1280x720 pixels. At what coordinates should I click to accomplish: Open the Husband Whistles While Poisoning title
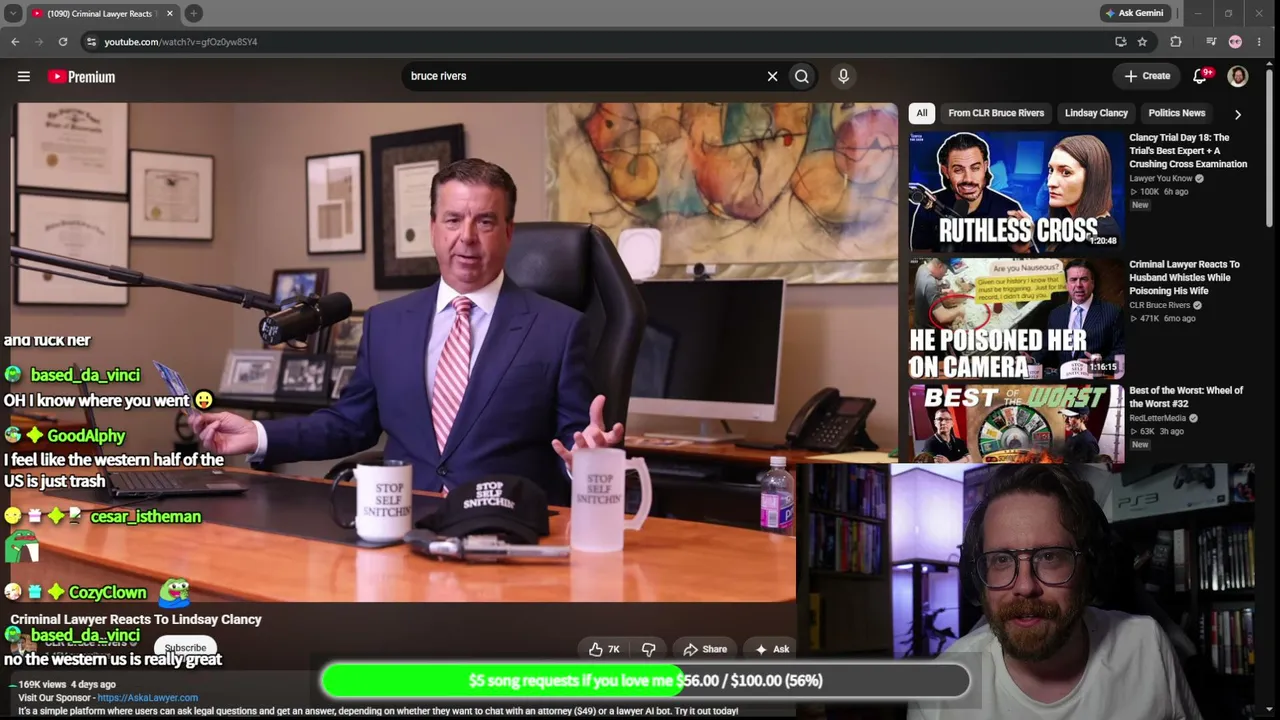tap(1184, 278)
